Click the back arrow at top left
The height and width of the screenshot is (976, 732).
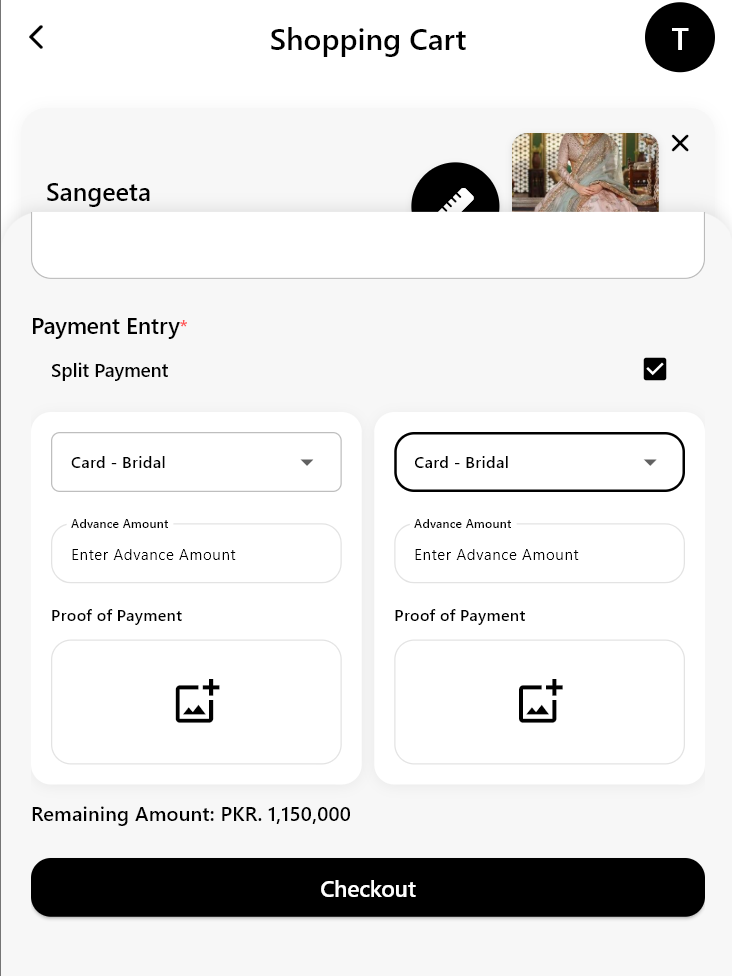pos(36,37)
